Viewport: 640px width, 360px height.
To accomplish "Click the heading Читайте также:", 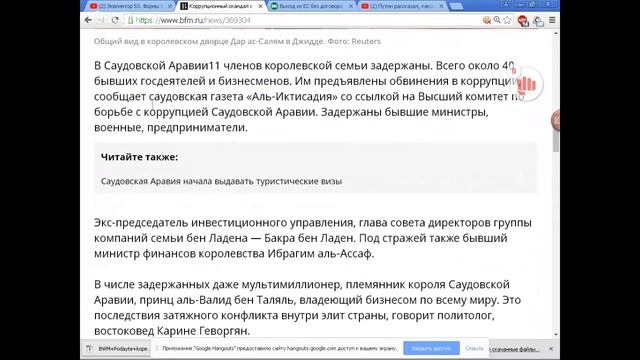I will [x=139, y=157].
